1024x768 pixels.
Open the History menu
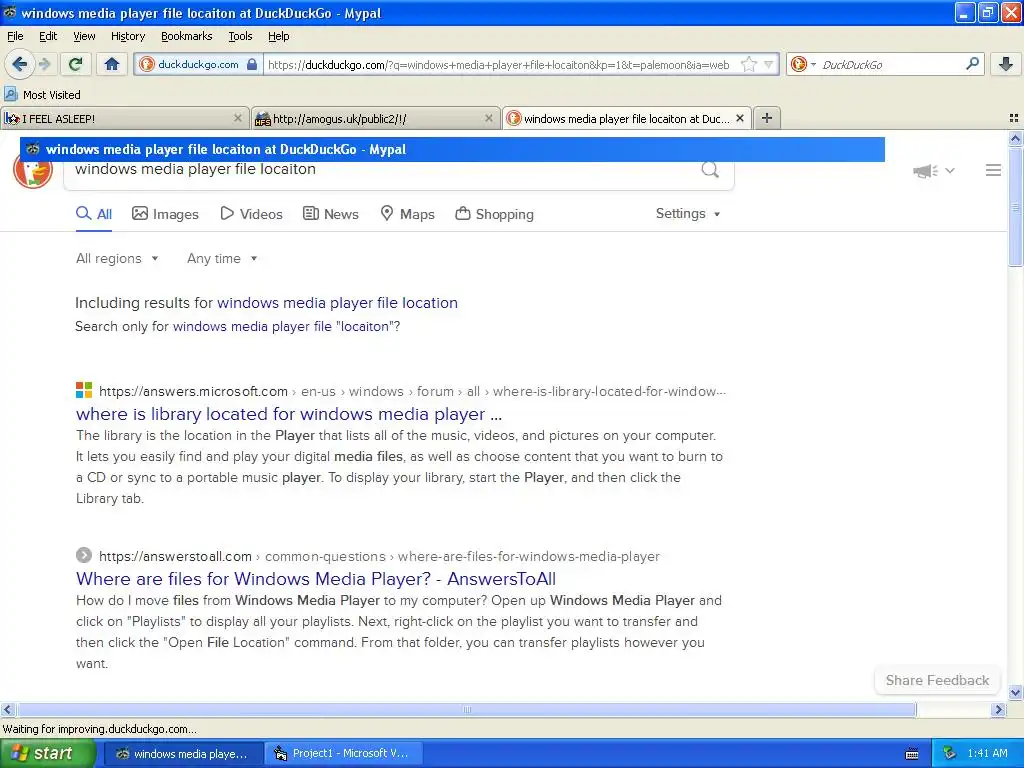[x=127, y=36]
